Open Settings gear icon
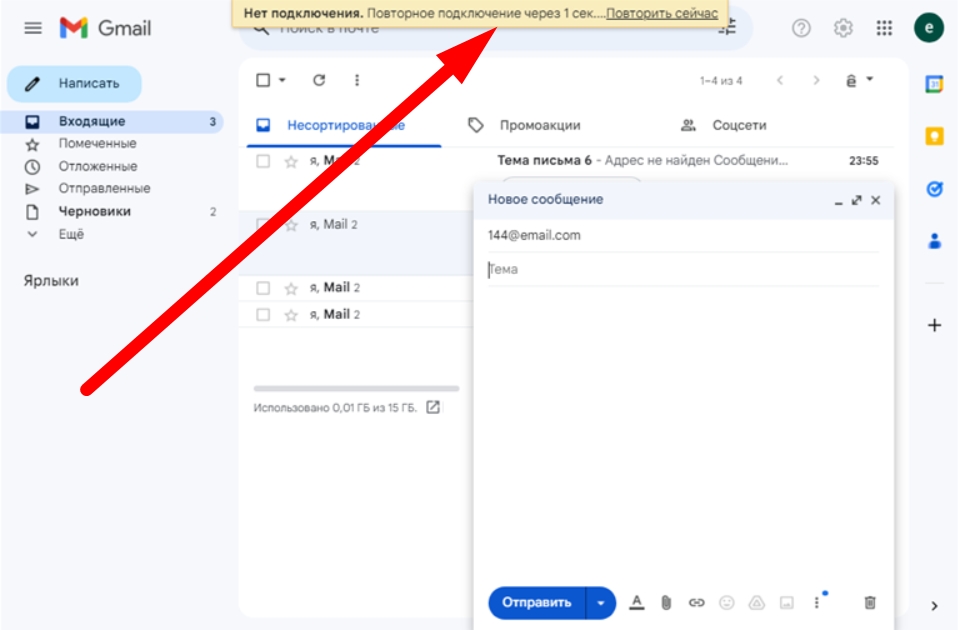 pyautogui.click(x=843, y=28)
